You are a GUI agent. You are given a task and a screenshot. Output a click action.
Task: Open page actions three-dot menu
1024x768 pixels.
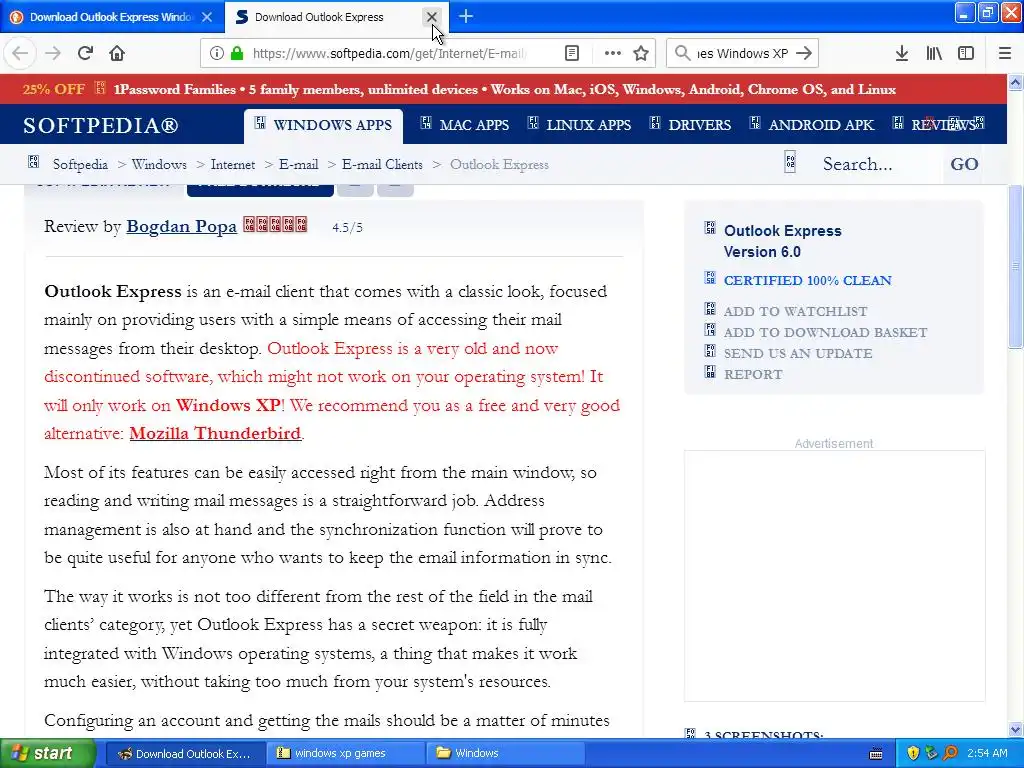coord(612,53)
